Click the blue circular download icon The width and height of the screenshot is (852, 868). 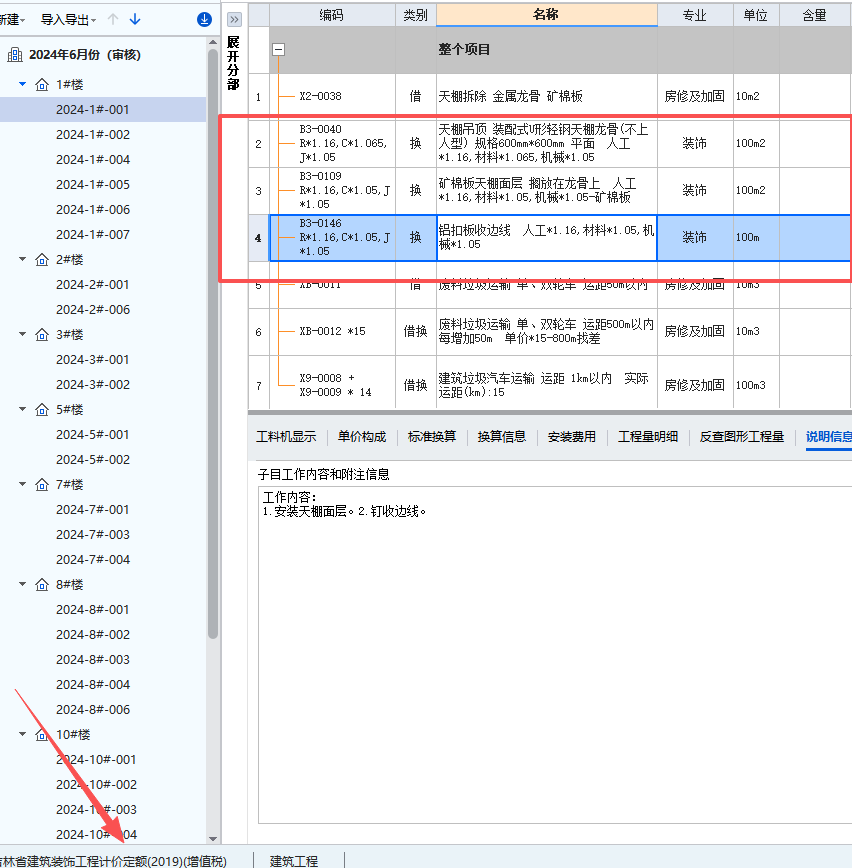coord(204,19)
